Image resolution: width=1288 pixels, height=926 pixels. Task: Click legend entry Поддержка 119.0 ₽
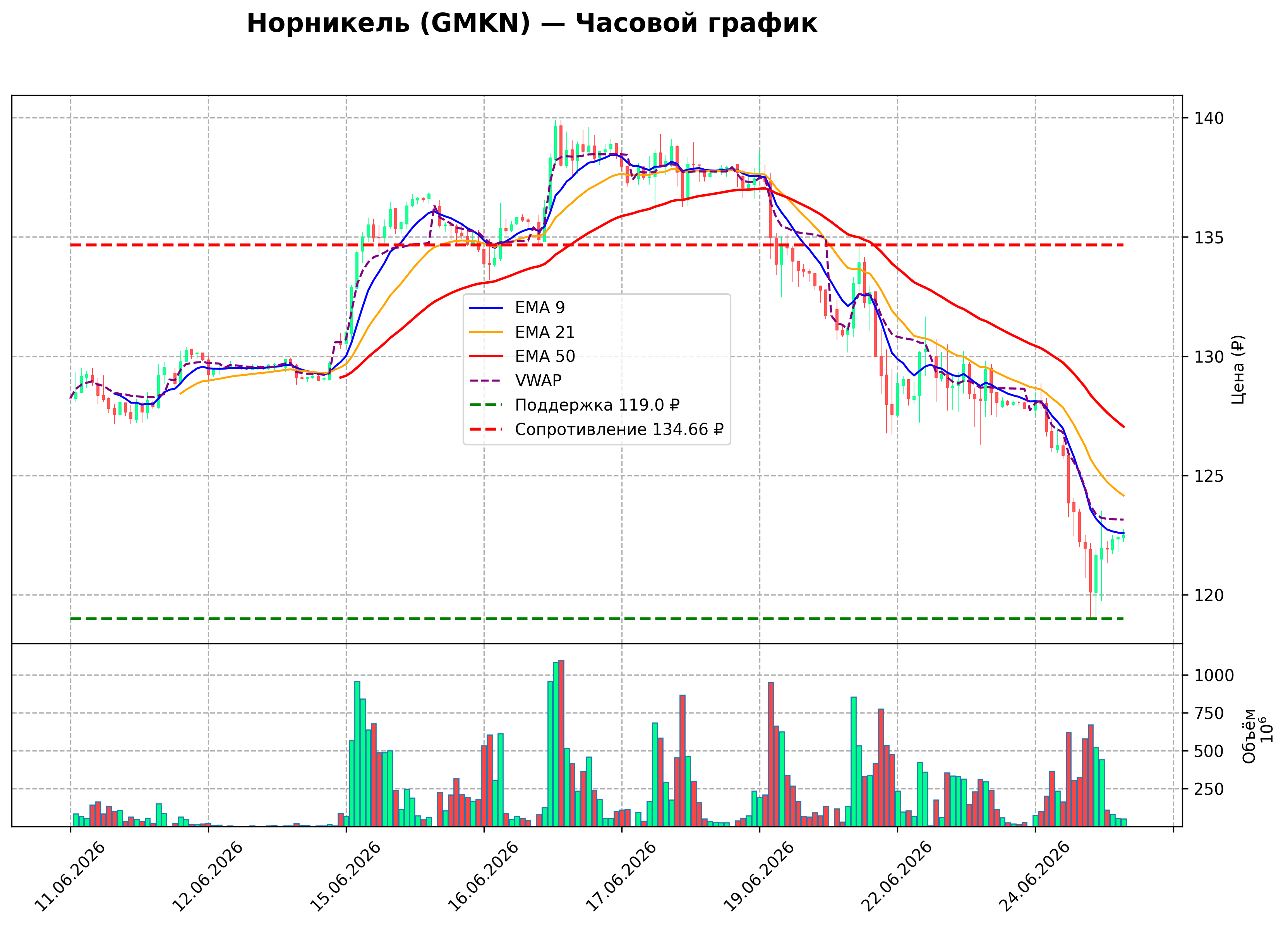[574, 405]
